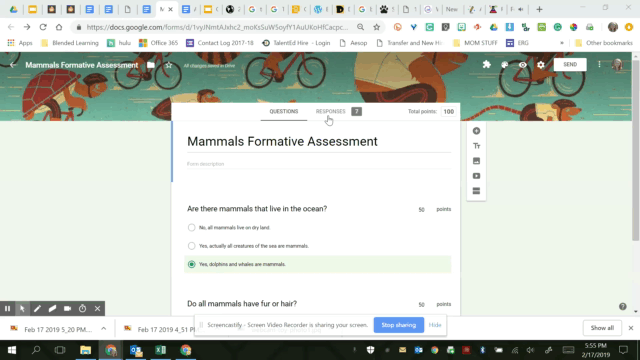Open Other bookmarks folder
Screen dimensions: 640x360
604,43
